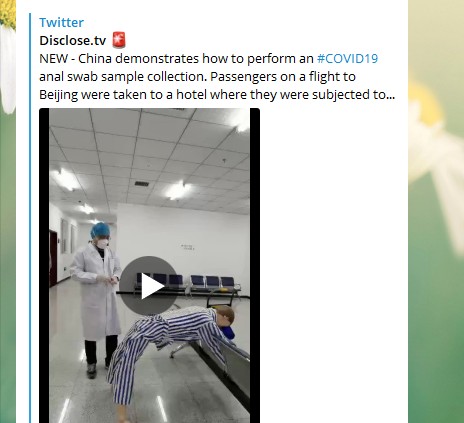
Task: Click the lab-coat worker in video thumbnail
Action: [97, 297]
